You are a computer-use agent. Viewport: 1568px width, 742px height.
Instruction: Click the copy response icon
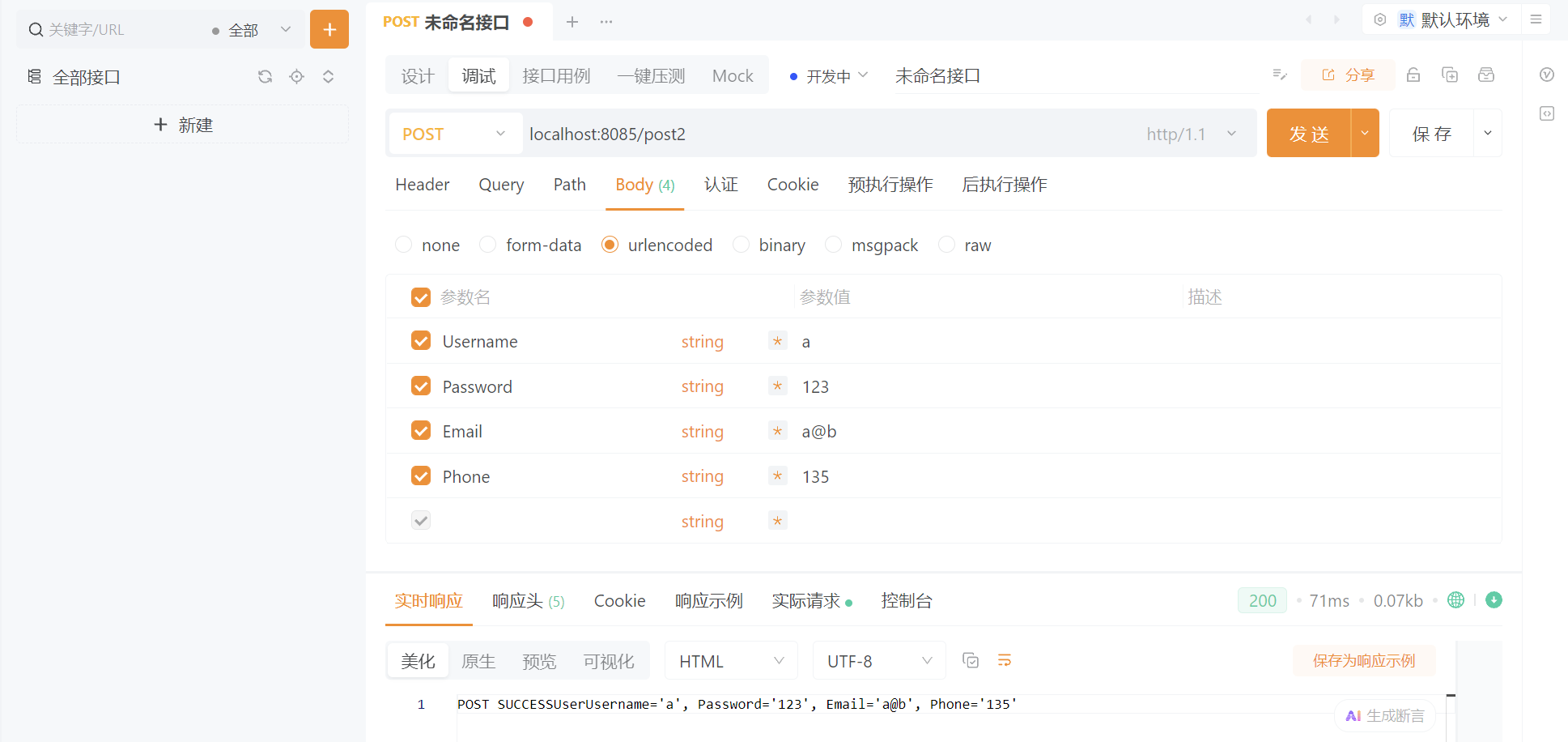971,661
